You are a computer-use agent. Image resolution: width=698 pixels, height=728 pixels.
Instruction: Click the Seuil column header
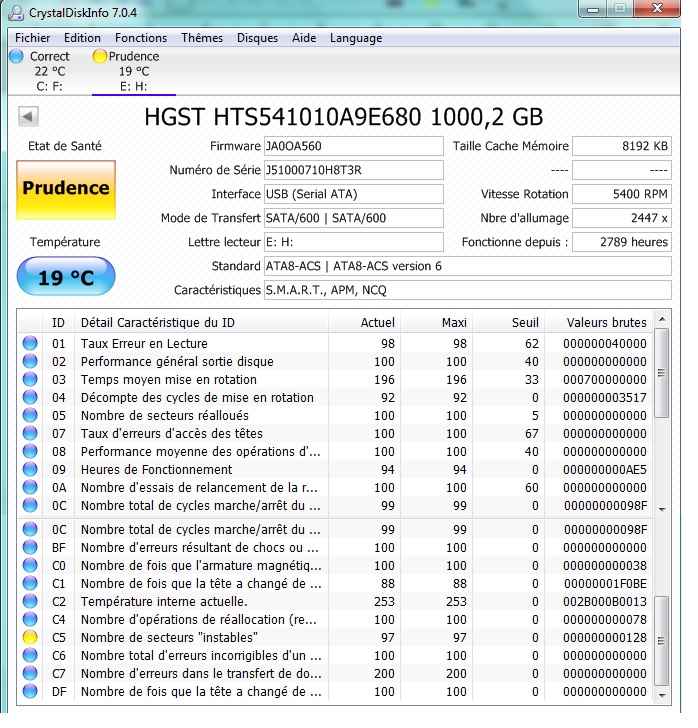point(509,323)
